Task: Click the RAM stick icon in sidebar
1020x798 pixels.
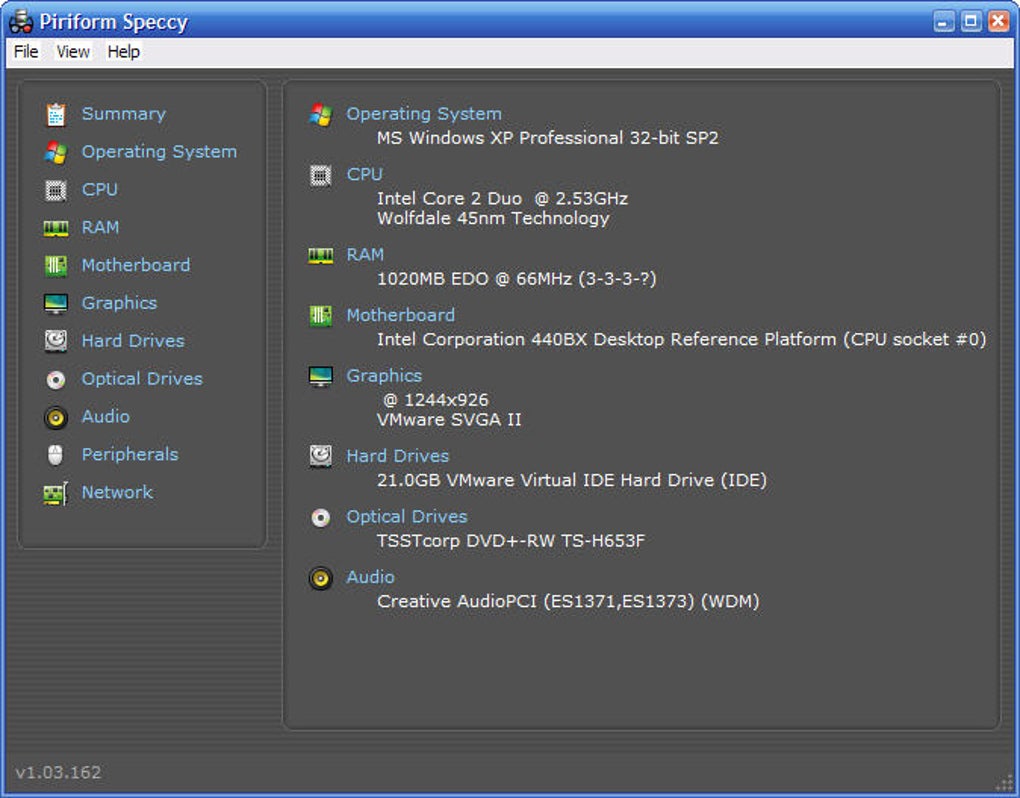Action: pyautogui.click(x=56, y=228)
